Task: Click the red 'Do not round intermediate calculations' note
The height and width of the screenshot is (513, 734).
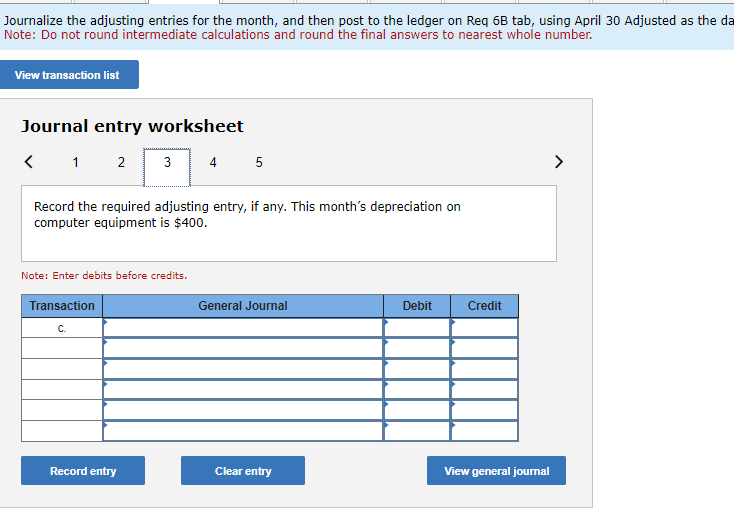Action: click(x=298, y=35)
